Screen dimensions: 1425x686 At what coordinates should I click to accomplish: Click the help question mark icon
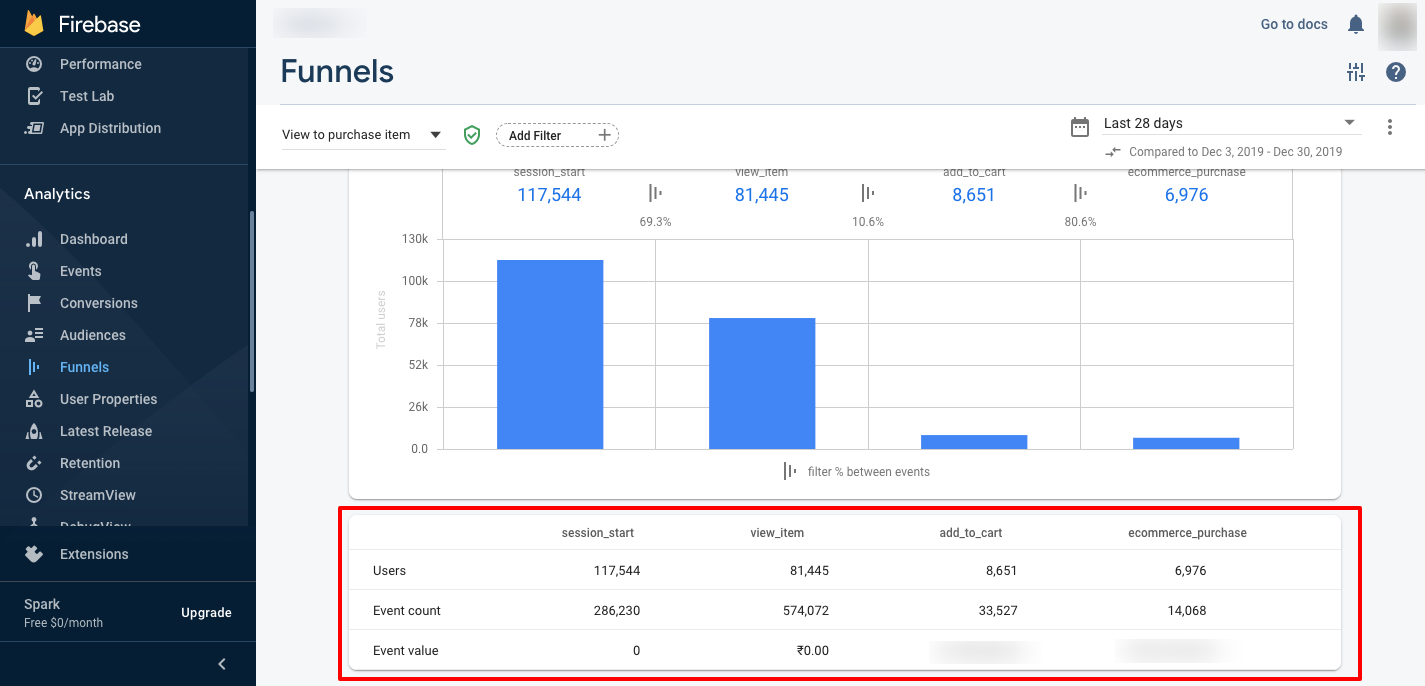1396,72
